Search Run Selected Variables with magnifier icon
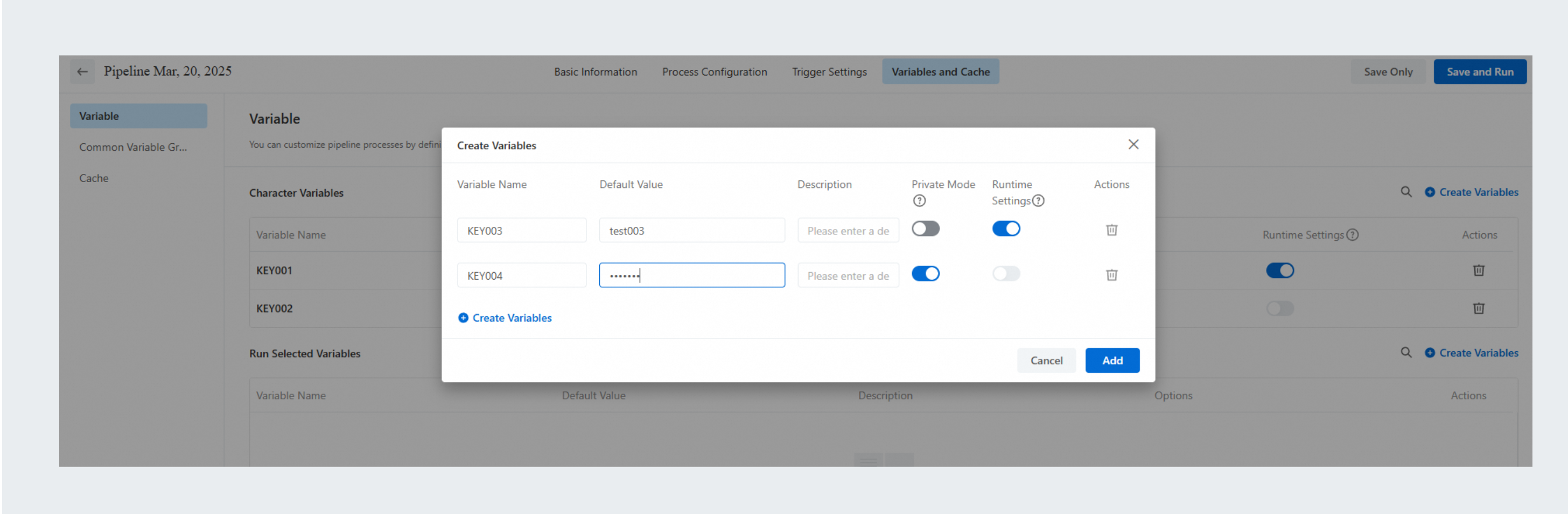This screenshot has height=514, width=1568. point(1406,353)
